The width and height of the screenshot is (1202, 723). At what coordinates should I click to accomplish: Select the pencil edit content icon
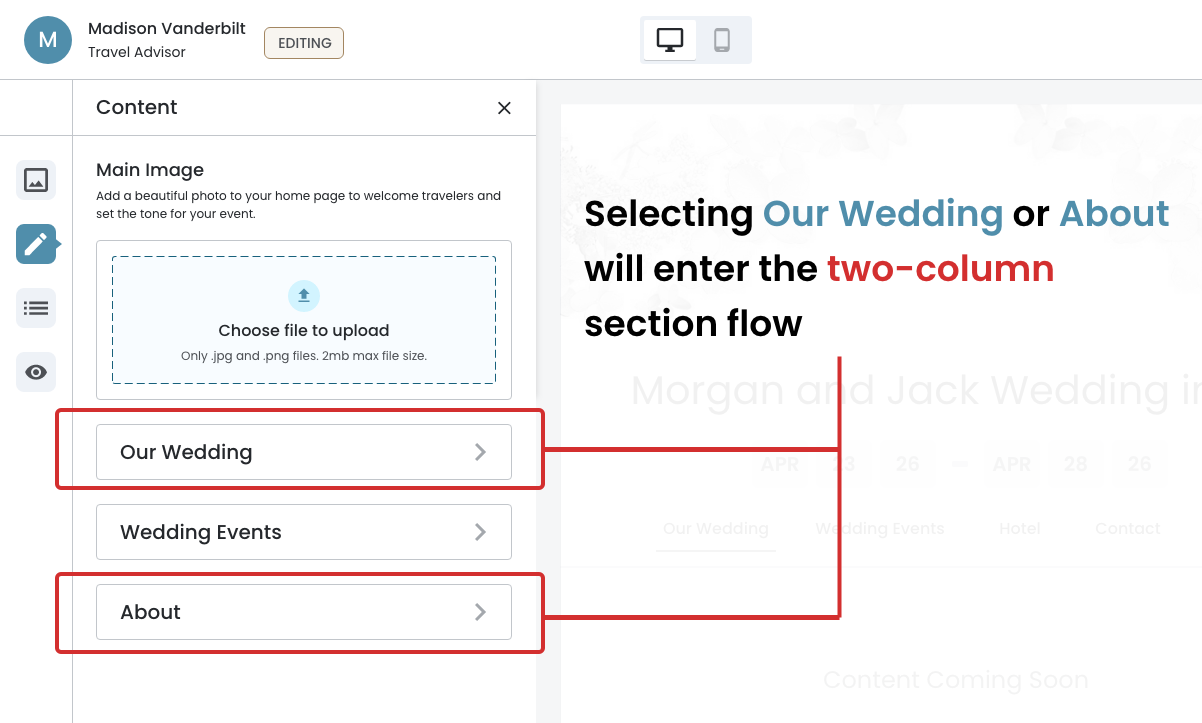coord(36,244)
